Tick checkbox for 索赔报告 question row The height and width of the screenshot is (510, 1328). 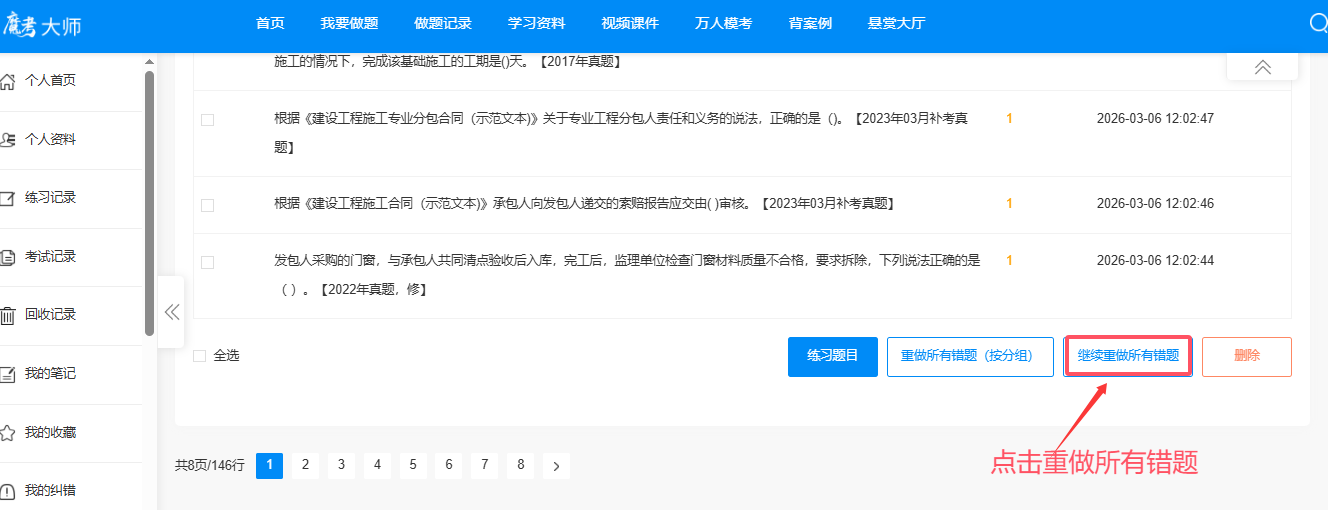tap(207, 205)
